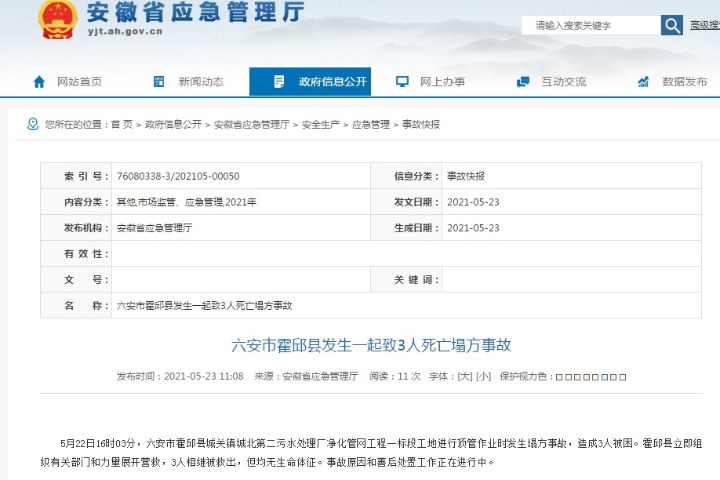Image resolution: width=720 pixels, height=480 pixels.
Task: Click the home icon beside 网站首页
Action: click(x=39, y=82)
